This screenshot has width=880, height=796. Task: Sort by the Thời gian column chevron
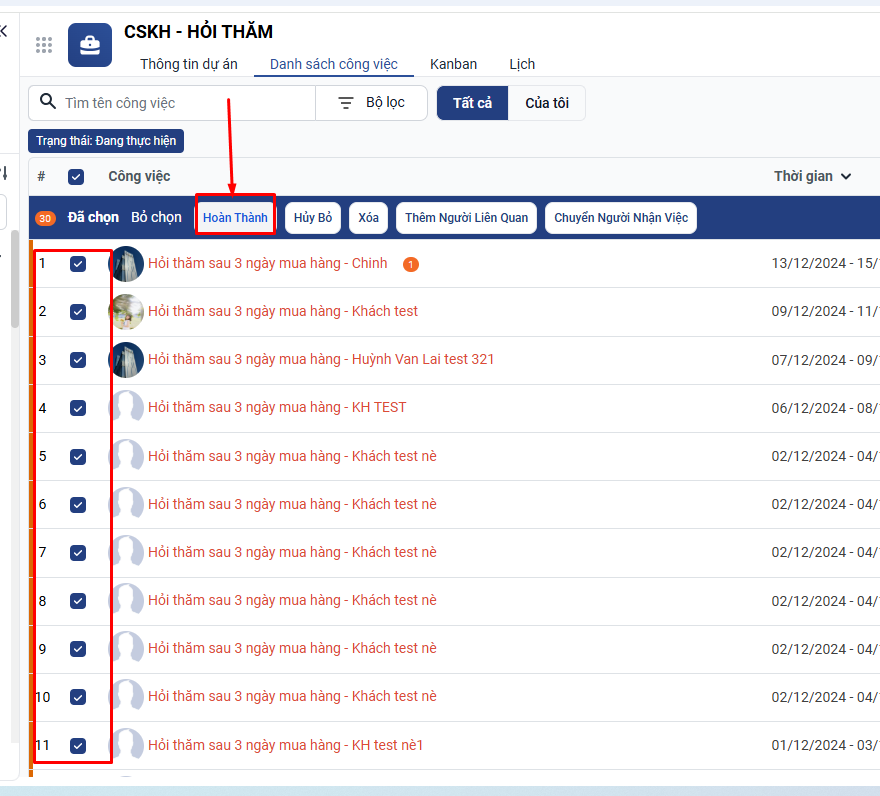click(846, 177)
